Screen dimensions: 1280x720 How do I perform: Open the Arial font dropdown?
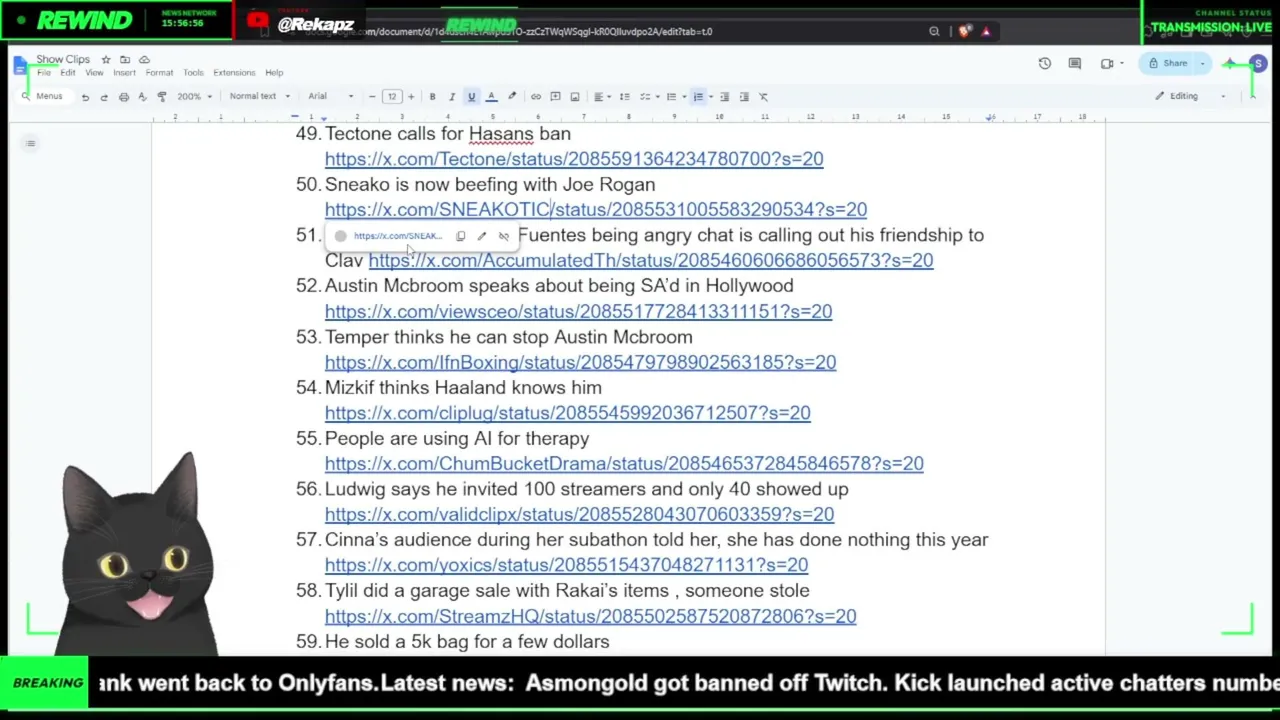(331, 97)
